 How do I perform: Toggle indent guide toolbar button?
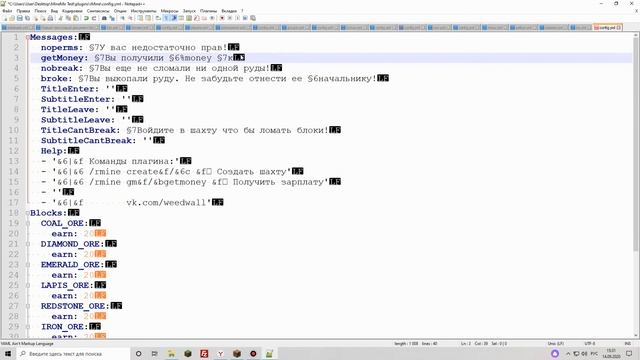(173, 18)
